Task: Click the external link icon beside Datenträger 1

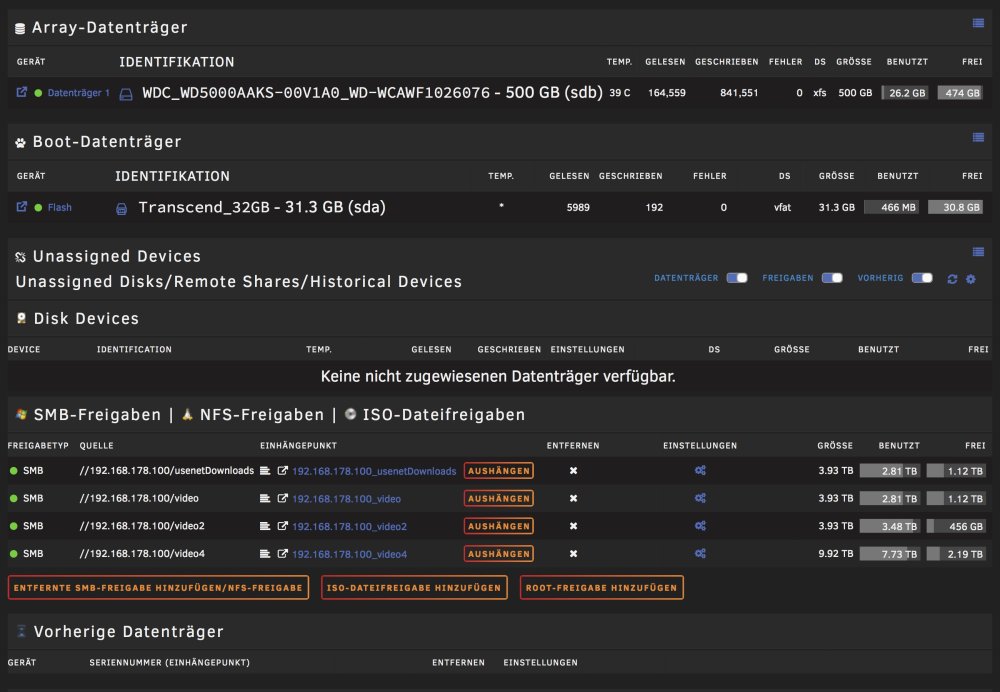Action: pos(22,92)
